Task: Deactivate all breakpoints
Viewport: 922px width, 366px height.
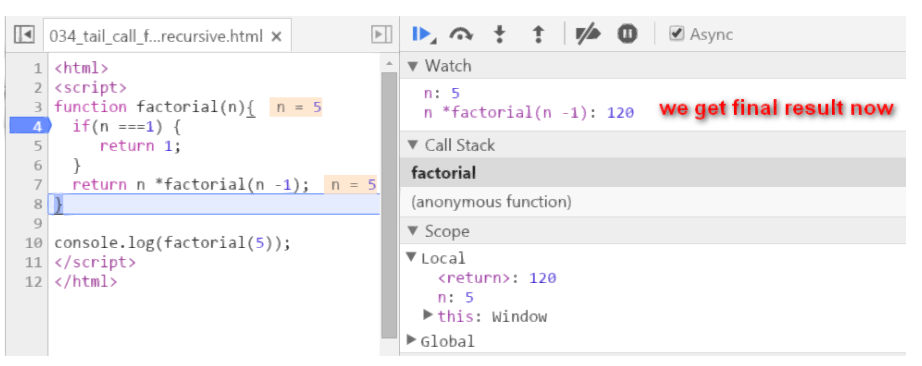Action: click(x=587, y=35)
